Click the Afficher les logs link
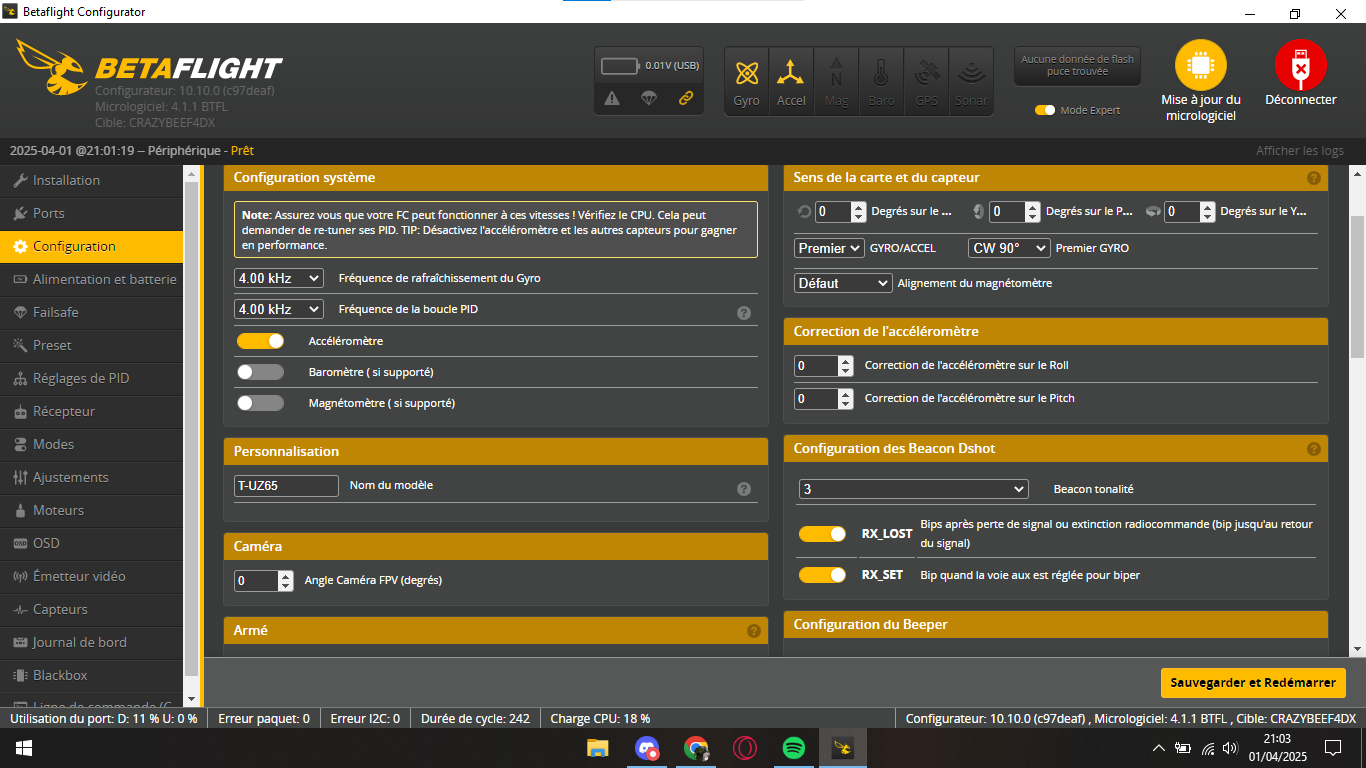Image resolution: width=1366 pixels, height=768 pixels. 1299,151
